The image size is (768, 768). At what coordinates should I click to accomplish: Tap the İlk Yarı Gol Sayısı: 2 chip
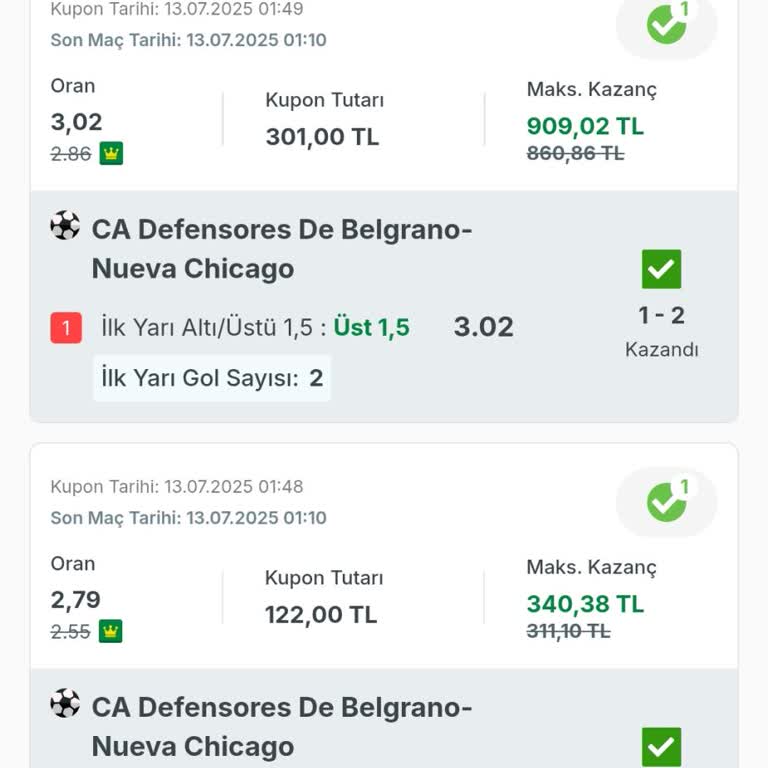(212, 378)
